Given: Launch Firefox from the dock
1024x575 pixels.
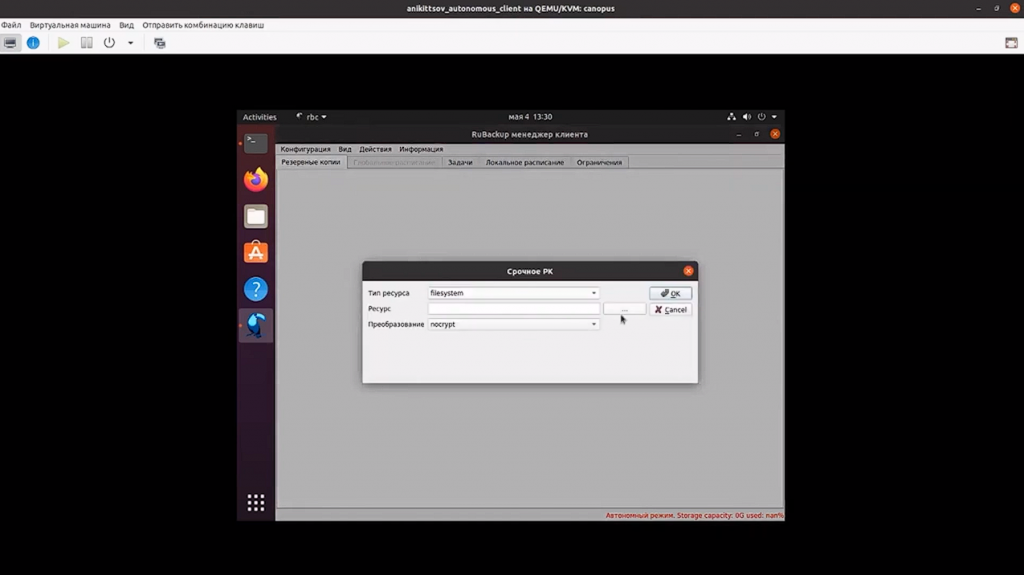Looking at the screenshot, I should tap(256, 180).
